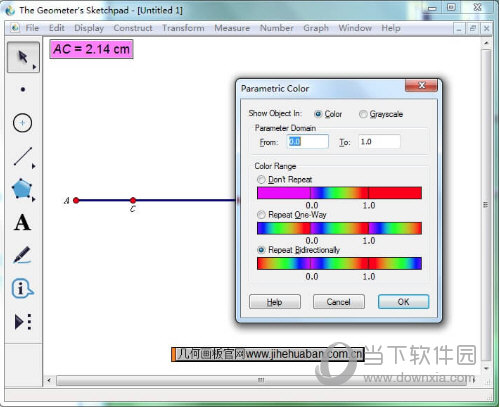Click the Repeat Bidirectionally color bar
500x407 pixels.
pos(339,263)
